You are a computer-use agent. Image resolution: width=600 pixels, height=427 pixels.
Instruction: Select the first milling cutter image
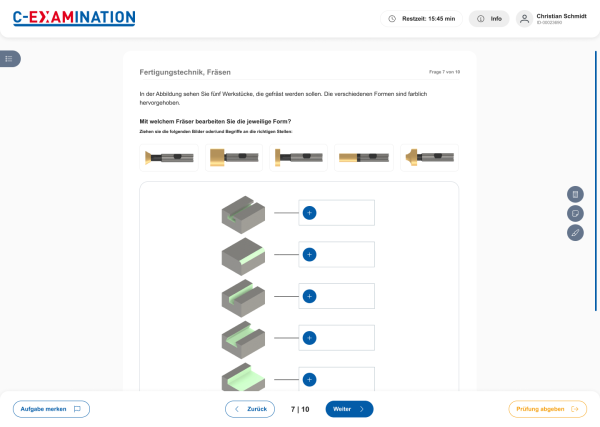[x=169, y=157]
